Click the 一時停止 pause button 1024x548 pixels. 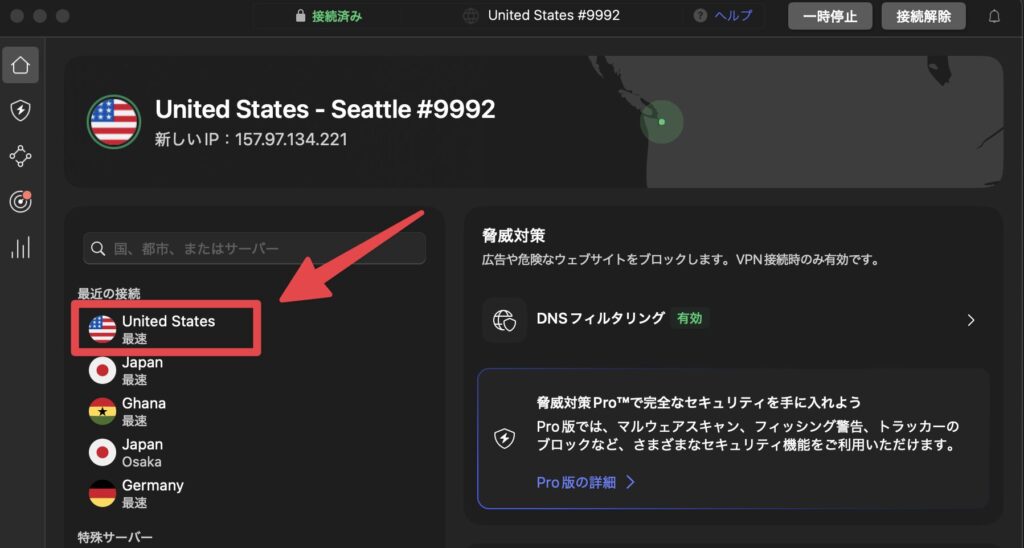830,16
